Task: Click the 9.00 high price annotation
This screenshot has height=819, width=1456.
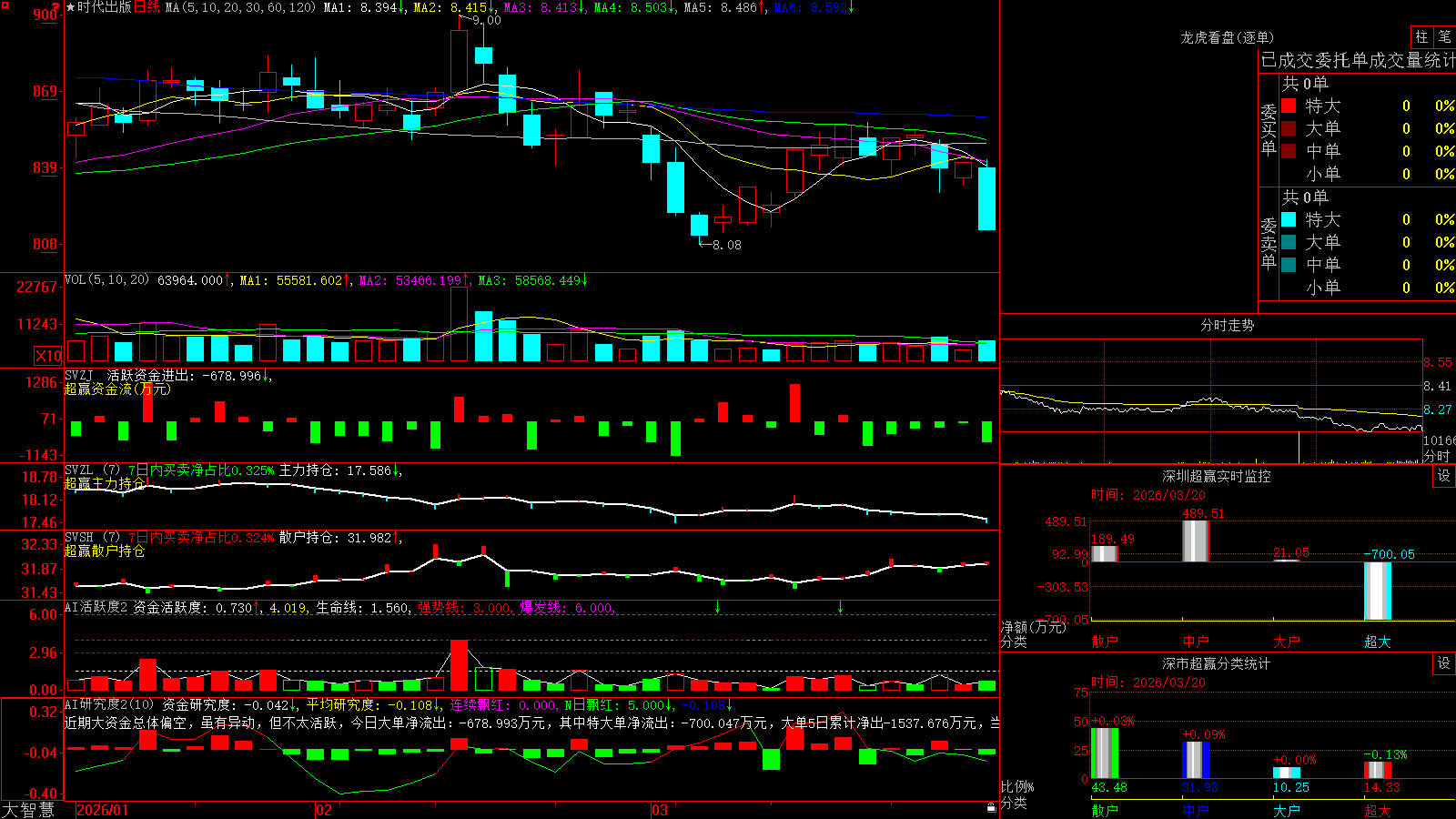Action: click(486, 20)
